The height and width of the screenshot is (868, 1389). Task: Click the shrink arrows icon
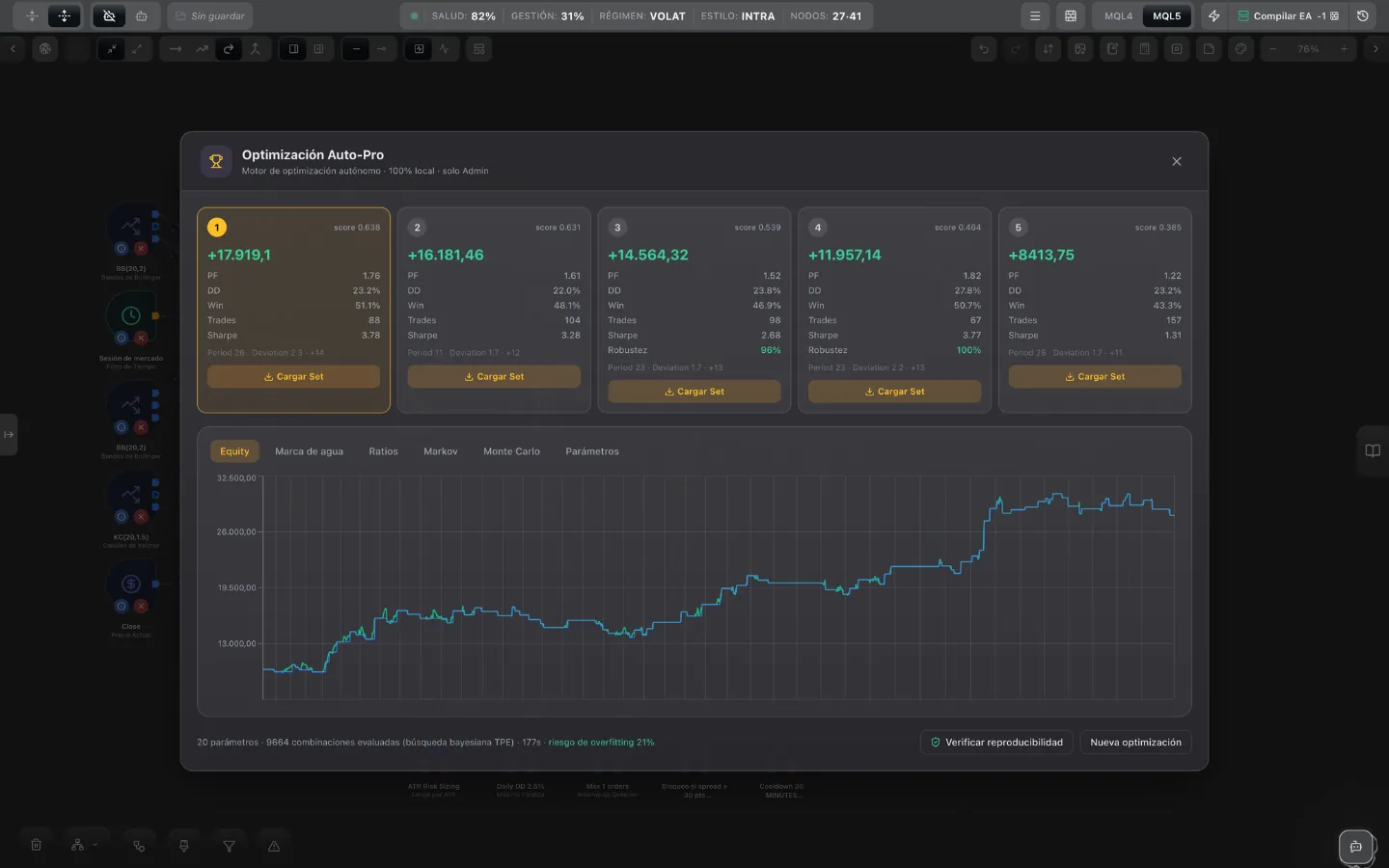[x=112, y=49]
